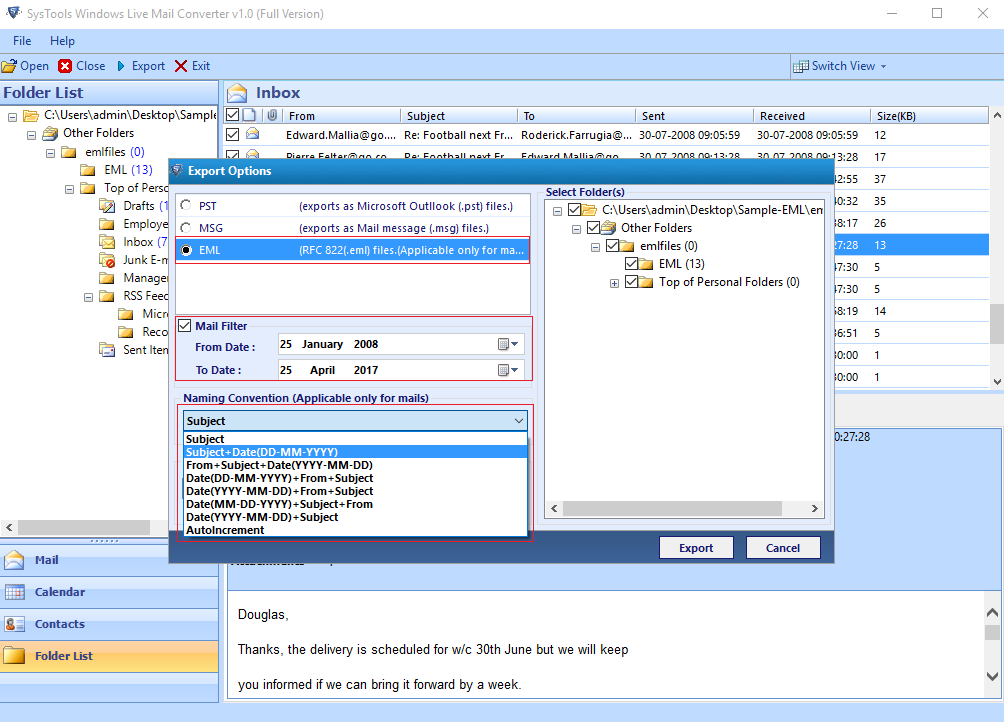Collapse Top of Personal node in Folder List
The height and width of the screenshot is (722, 1004).
[69, 189]
